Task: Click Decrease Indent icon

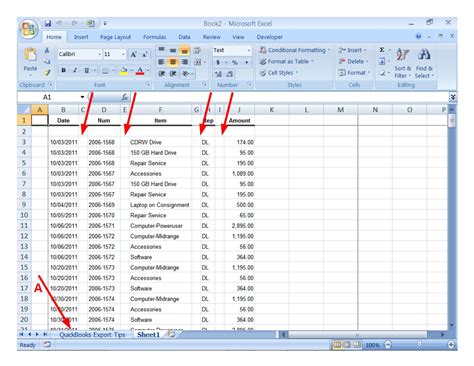Action: pyautogui.click(x=162, y=73)
